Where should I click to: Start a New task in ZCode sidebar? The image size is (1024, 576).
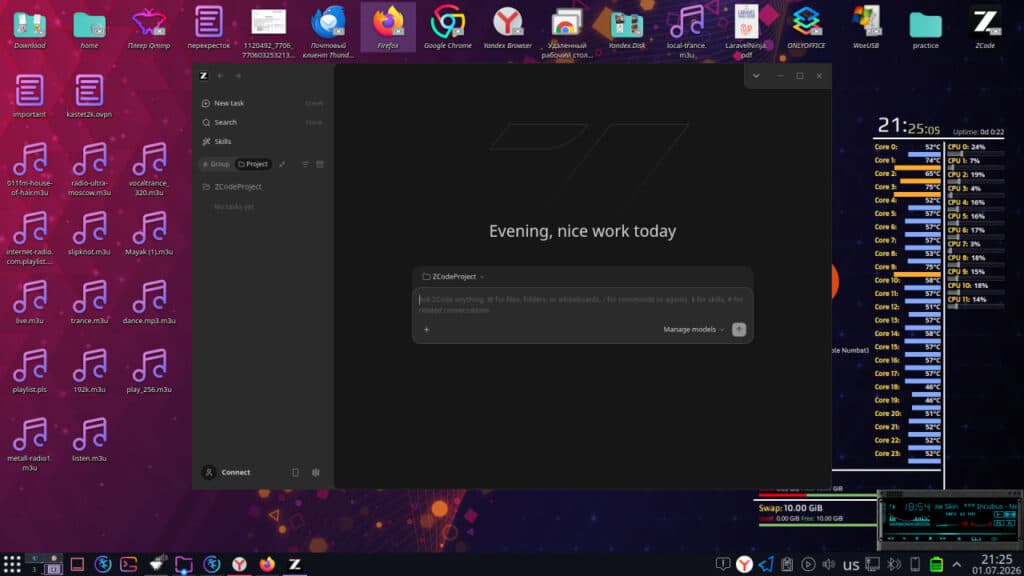coord(263,103)
